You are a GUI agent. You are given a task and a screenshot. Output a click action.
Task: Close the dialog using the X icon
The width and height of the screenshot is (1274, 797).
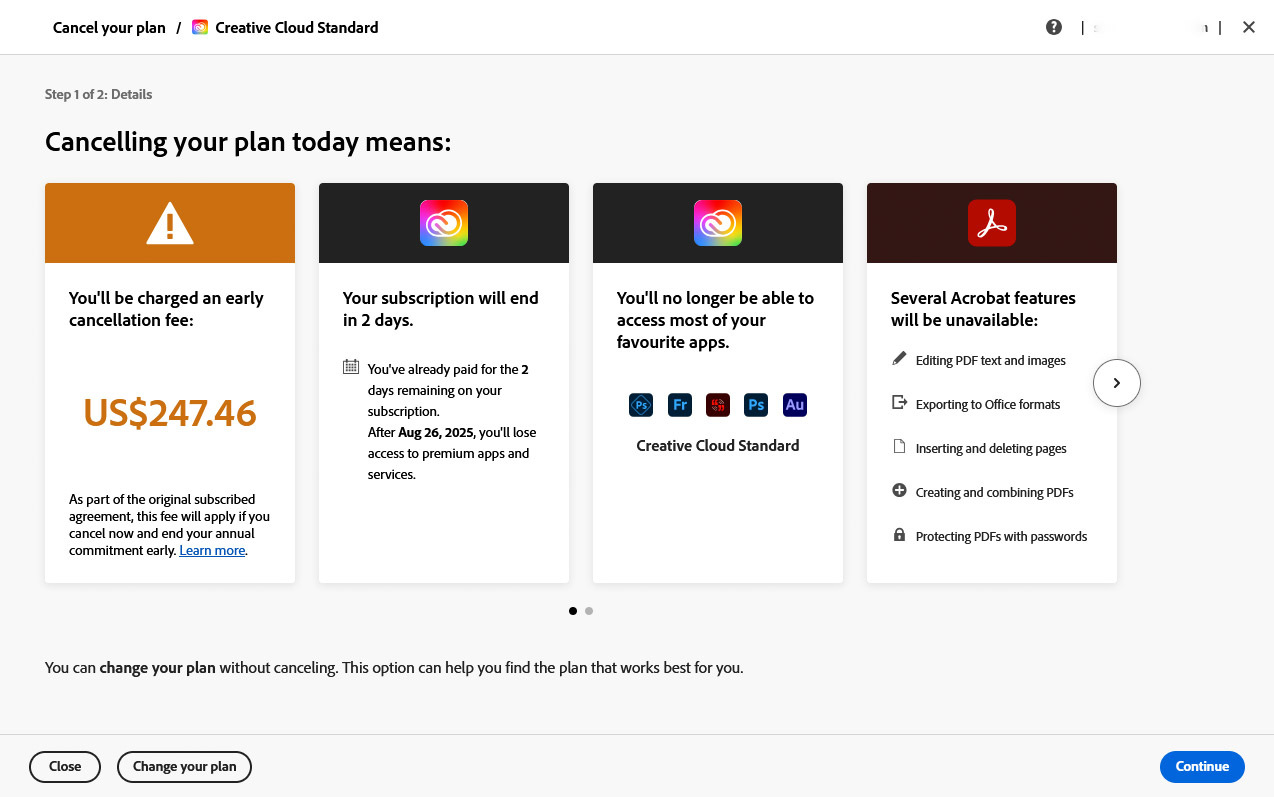tap(1249, 28)
